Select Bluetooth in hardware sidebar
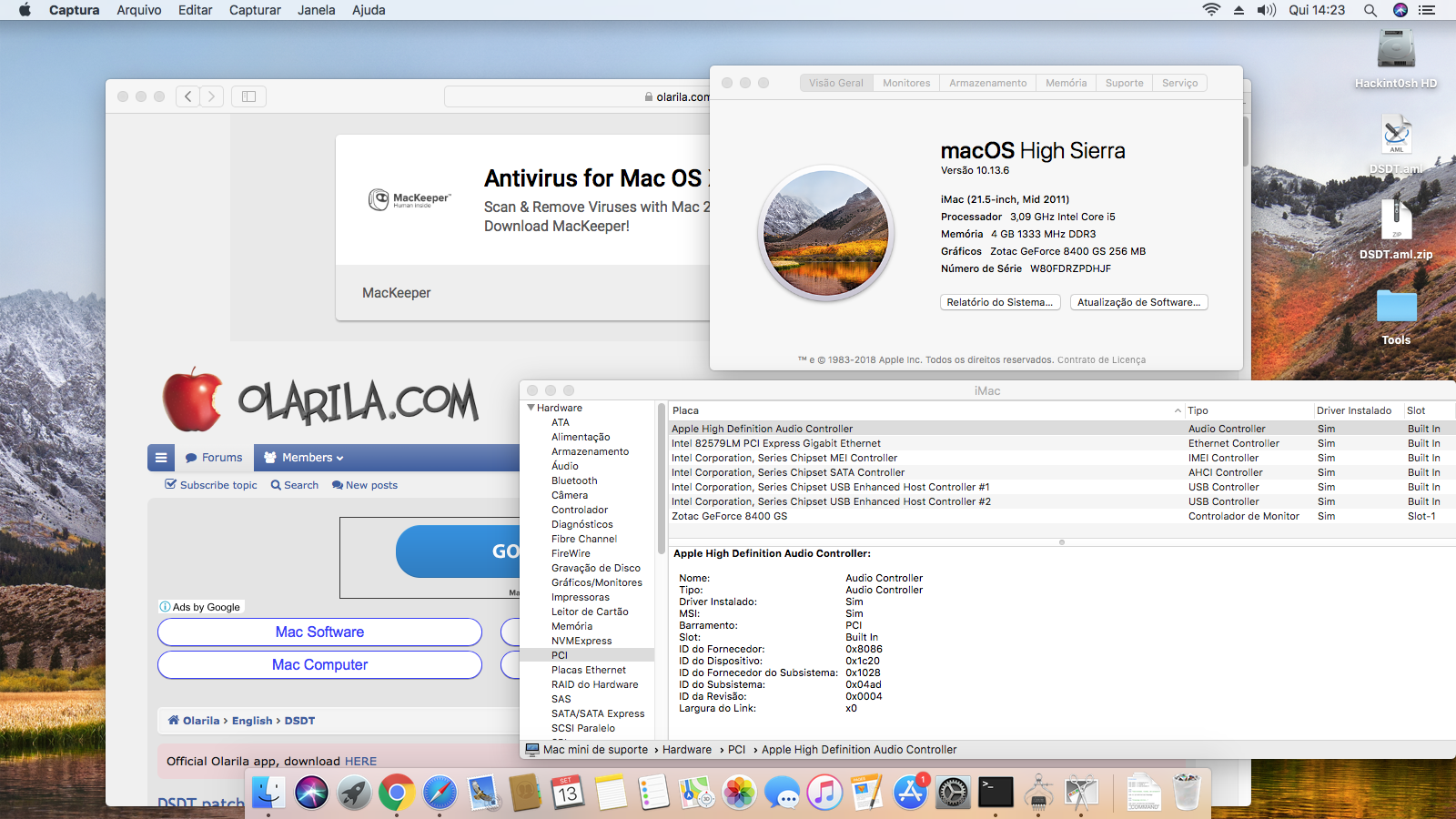 click(574, 480)
